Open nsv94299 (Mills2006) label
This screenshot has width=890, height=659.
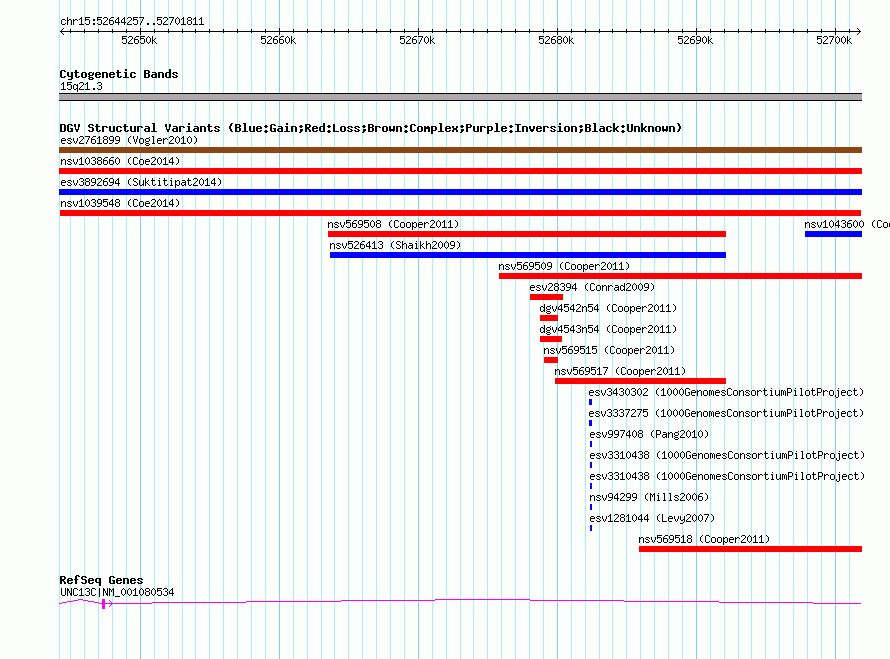point(649,497)
